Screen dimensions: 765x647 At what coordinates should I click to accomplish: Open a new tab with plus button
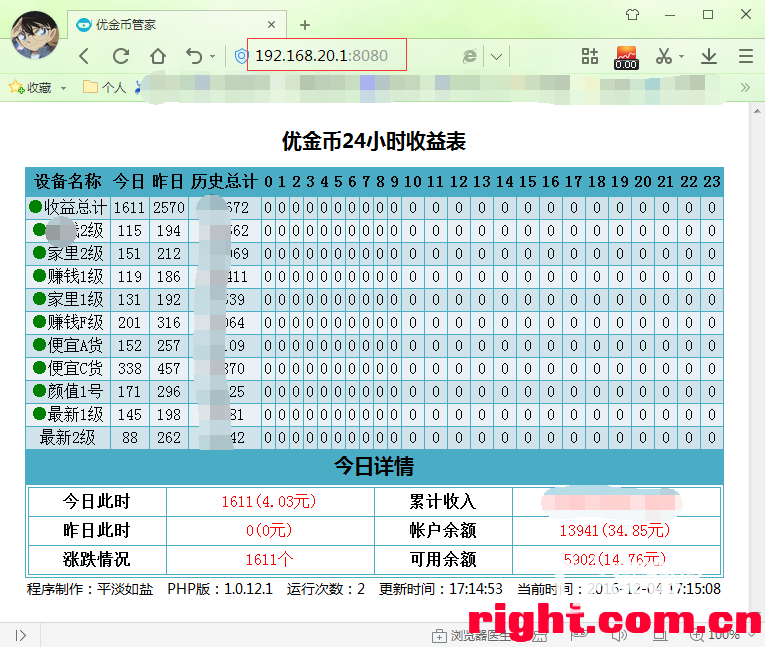(x=305, y=25)
